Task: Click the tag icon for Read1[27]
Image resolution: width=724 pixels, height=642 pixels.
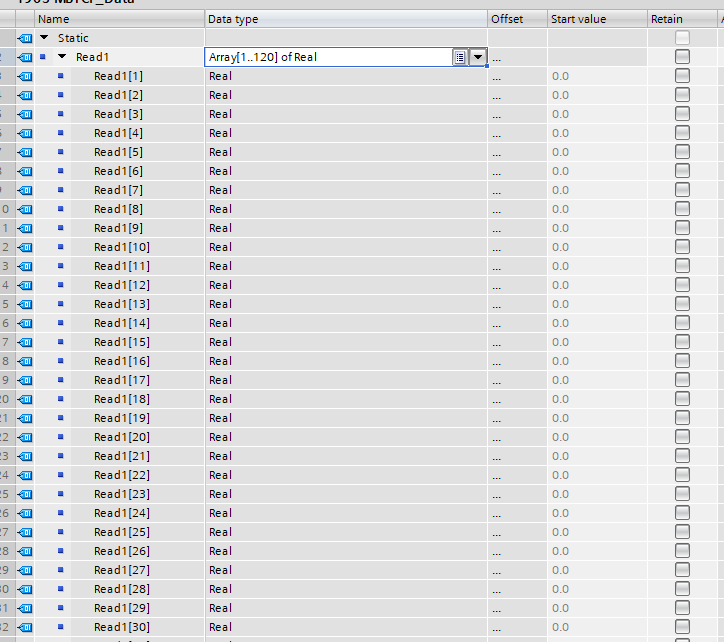Action: (25, 570)
